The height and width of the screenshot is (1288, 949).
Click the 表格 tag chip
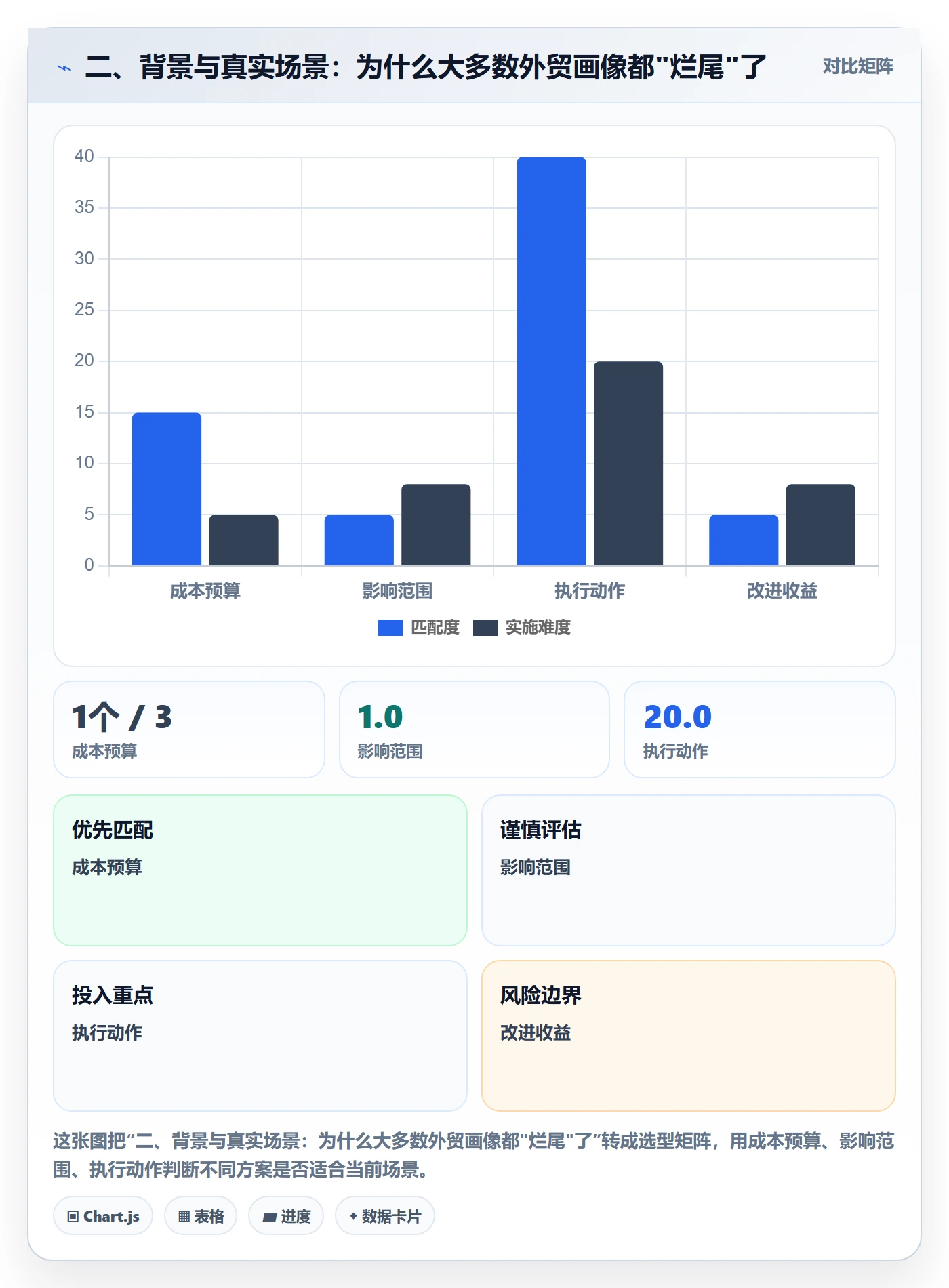pyautogui.click(x=201, y=1216)
